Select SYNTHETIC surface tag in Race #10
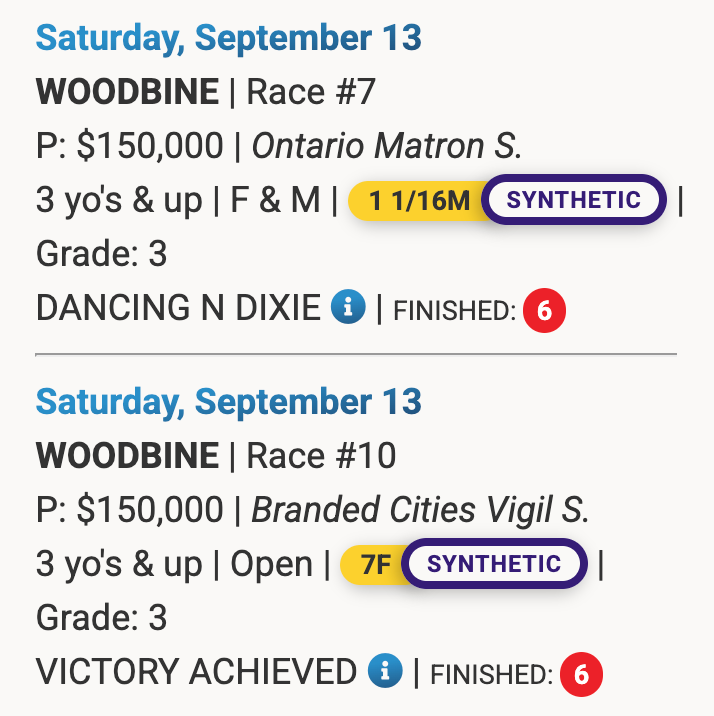This screenshot has width=714, height=716. (493, 564)
